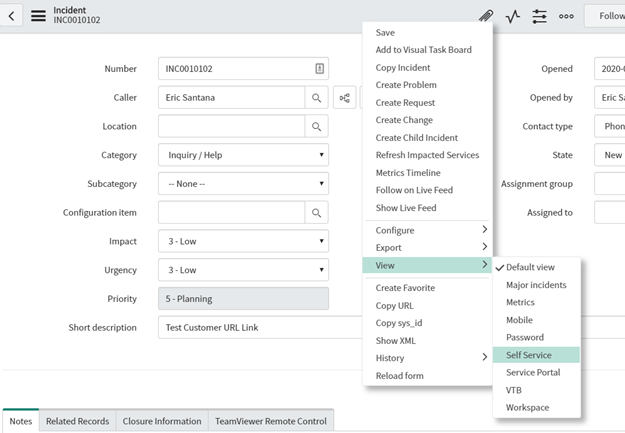Click the personalize form sliders icon
The height and width of the screenshot is (433, 625).
(539, 16)
